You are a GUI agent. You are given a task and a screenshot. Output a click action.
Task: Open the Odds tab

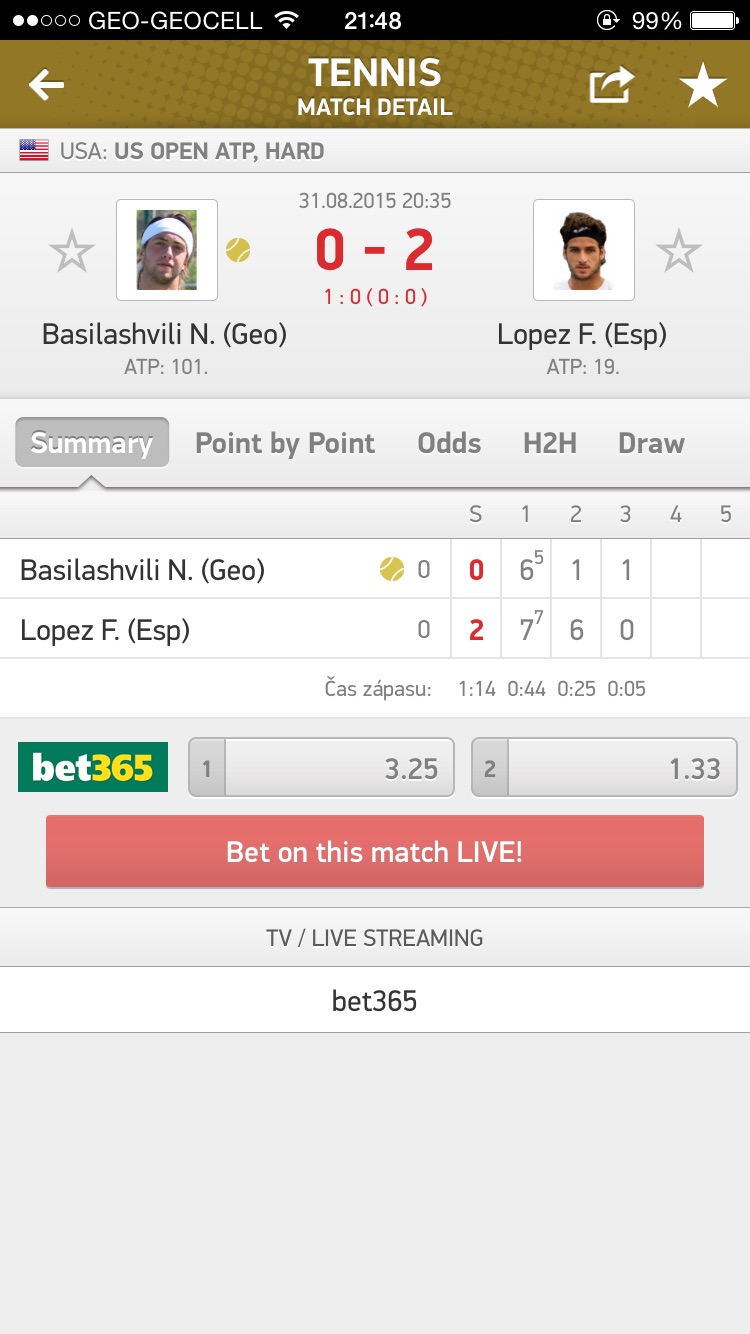click(449, 443)
